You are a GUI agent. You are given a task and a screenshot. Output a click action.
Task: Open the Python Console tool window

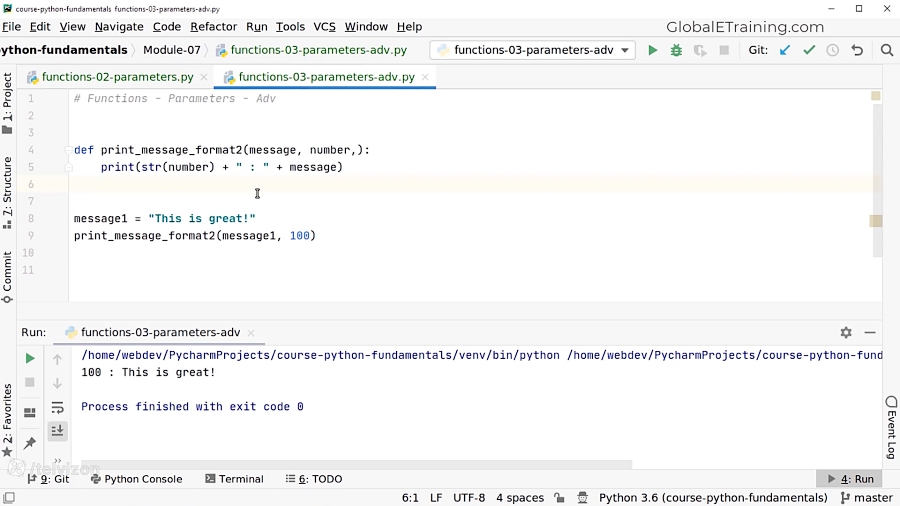point(136,479)
